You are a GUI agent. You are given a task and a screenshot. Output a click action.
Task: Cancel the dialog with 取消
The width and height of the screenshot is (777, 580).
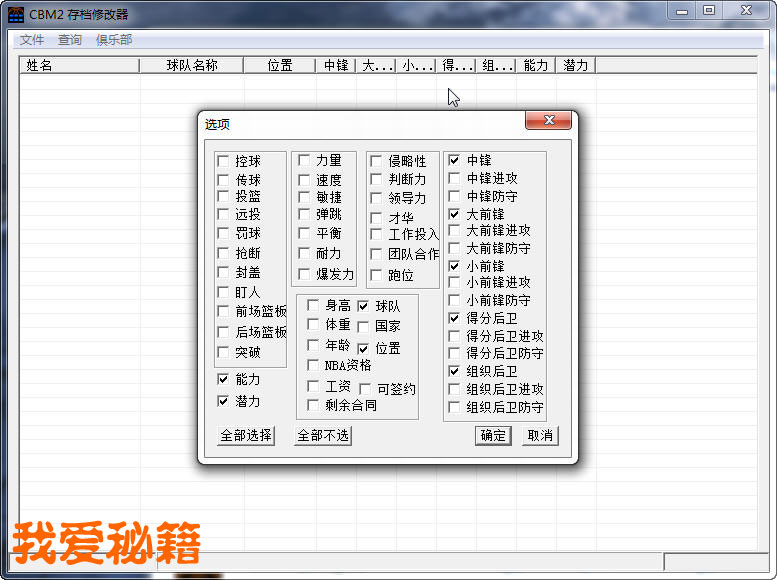540,436
